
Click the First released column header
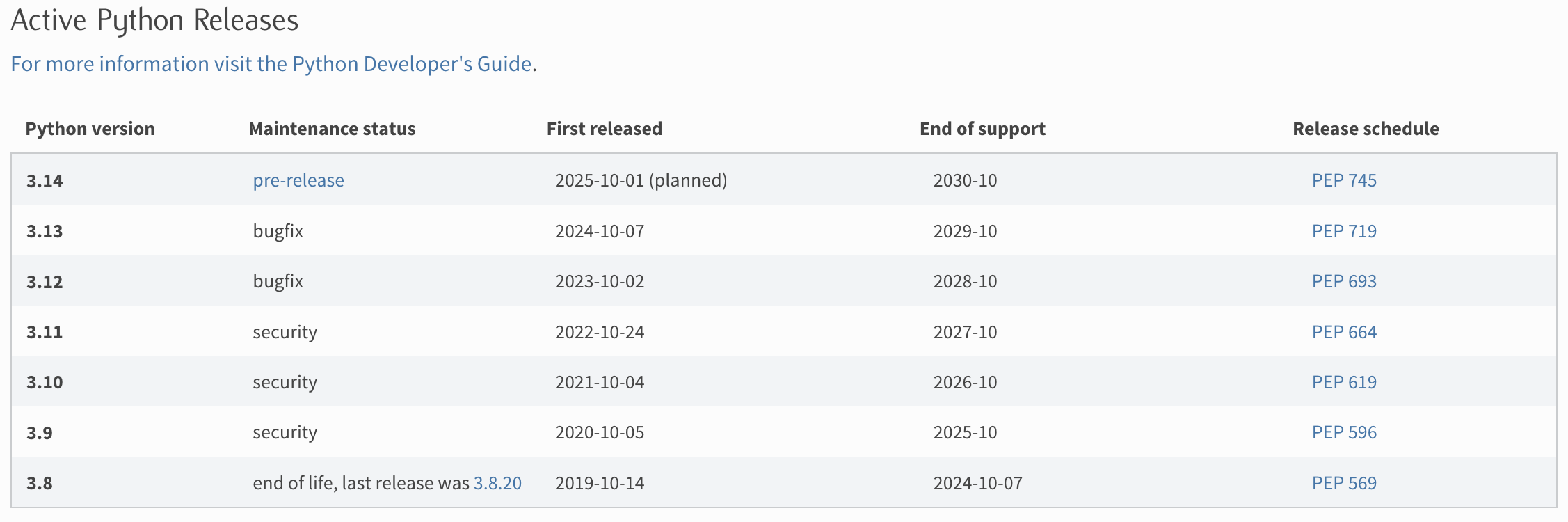[605, 129]
